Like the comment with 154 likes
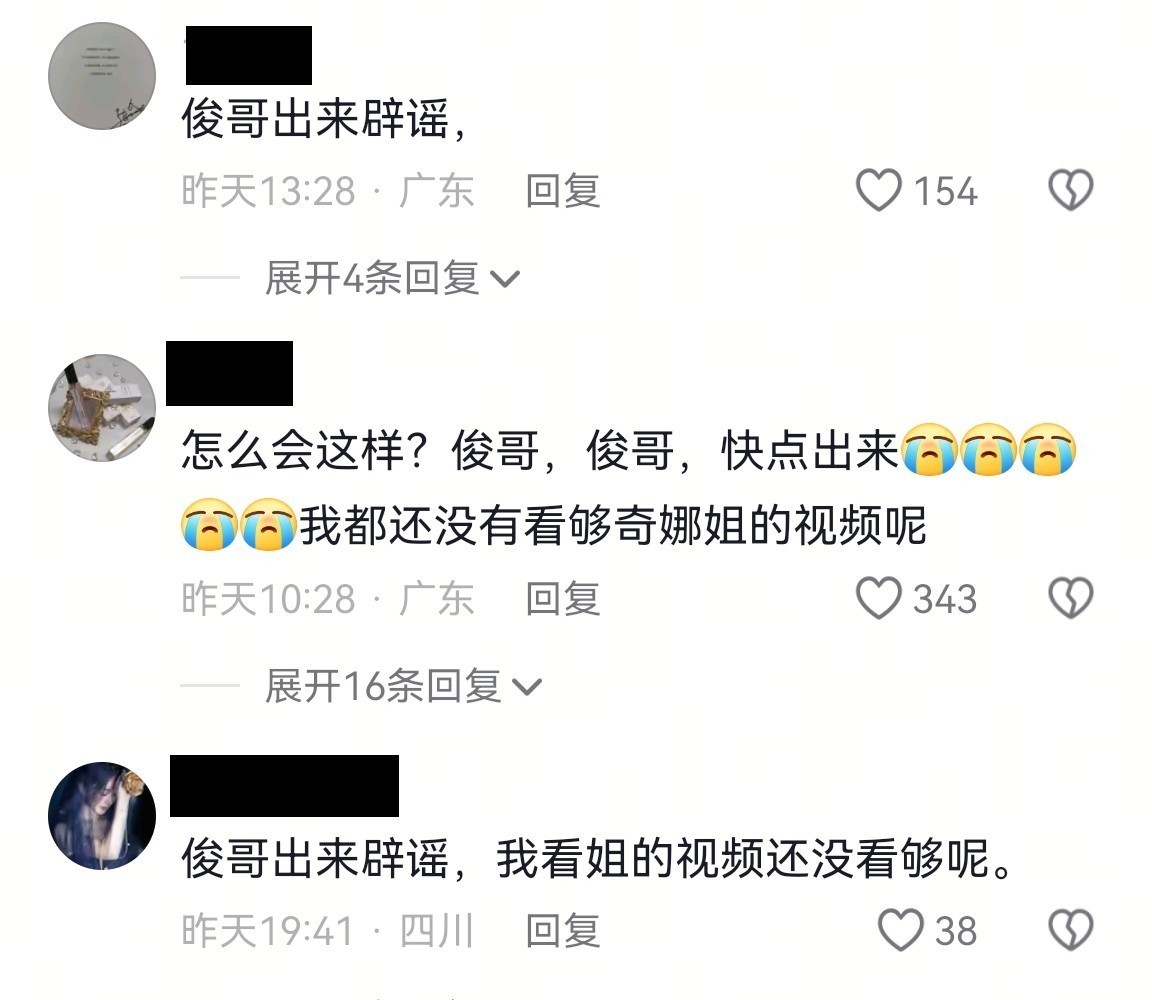 [x=878, y=190]
